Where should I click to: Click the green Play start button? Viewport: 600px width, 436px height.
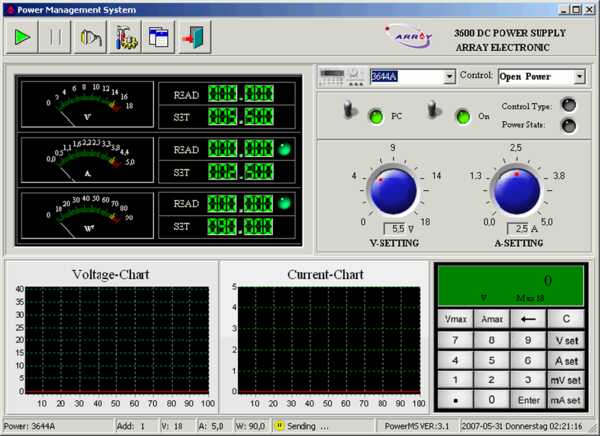(x=23, y=37)
